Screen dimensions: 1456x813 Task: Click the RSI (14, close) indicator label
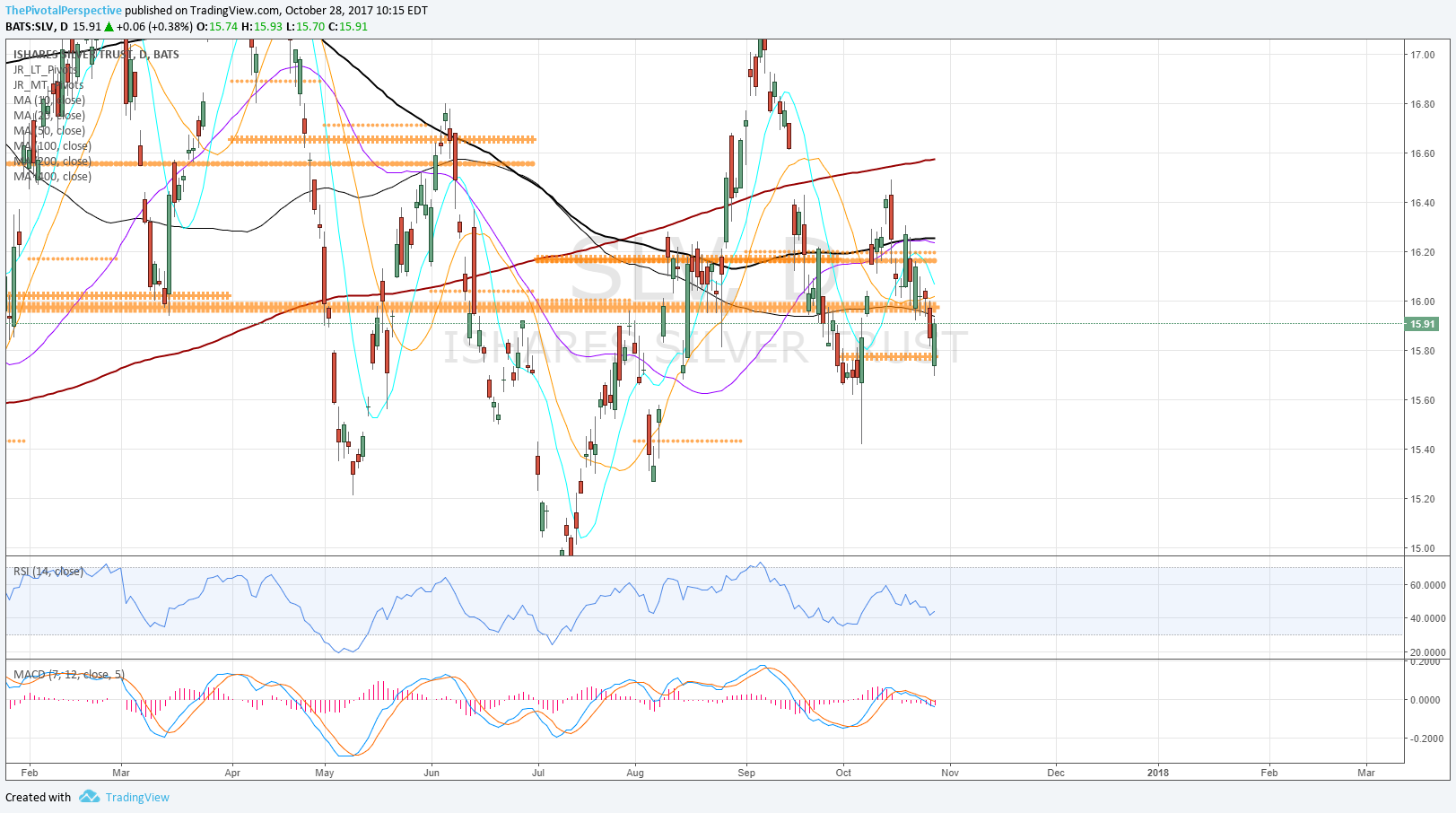coord(48,571)
